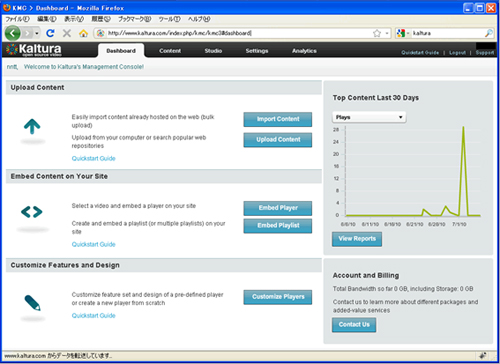
Task: Open the Content tab
Action: click(170, 51)
